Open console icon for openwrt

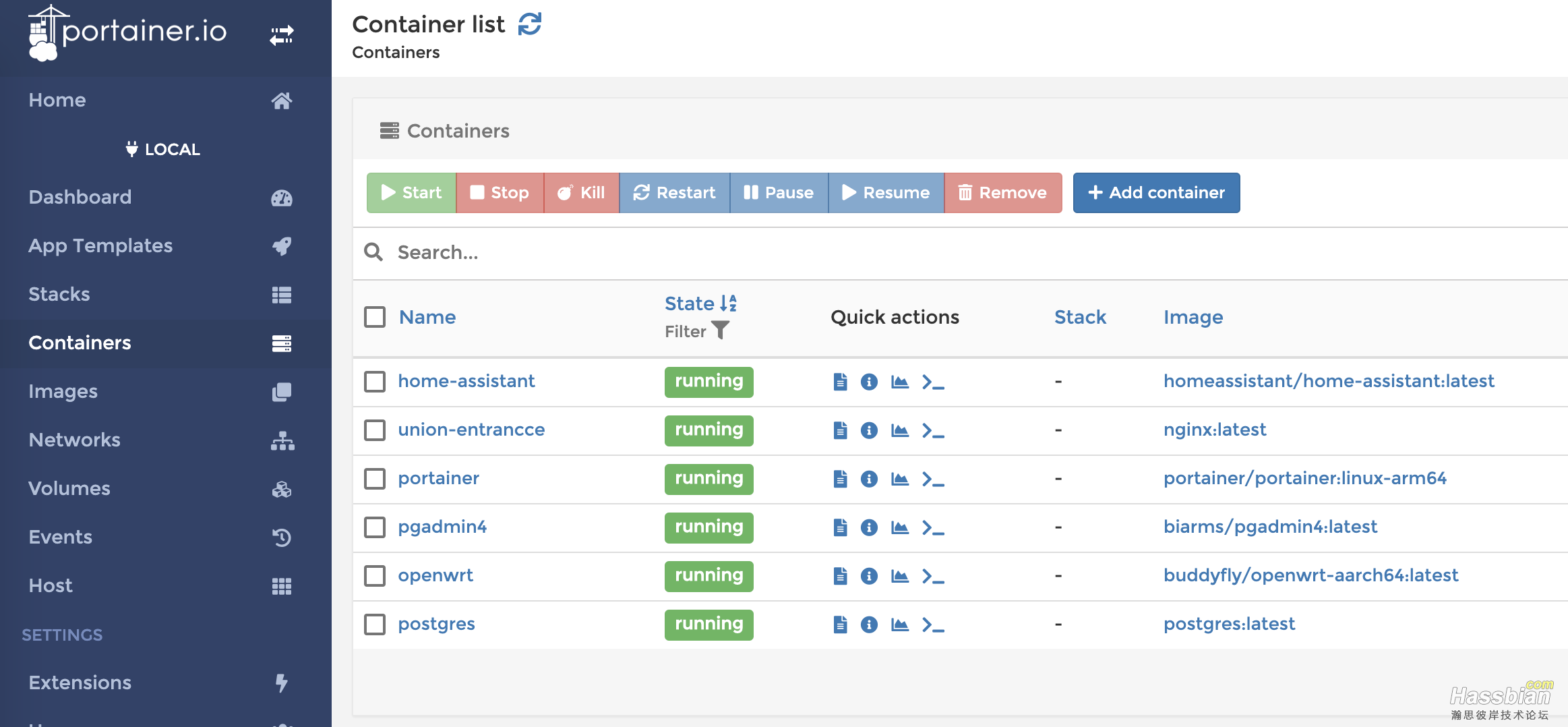tap(933, 577)
